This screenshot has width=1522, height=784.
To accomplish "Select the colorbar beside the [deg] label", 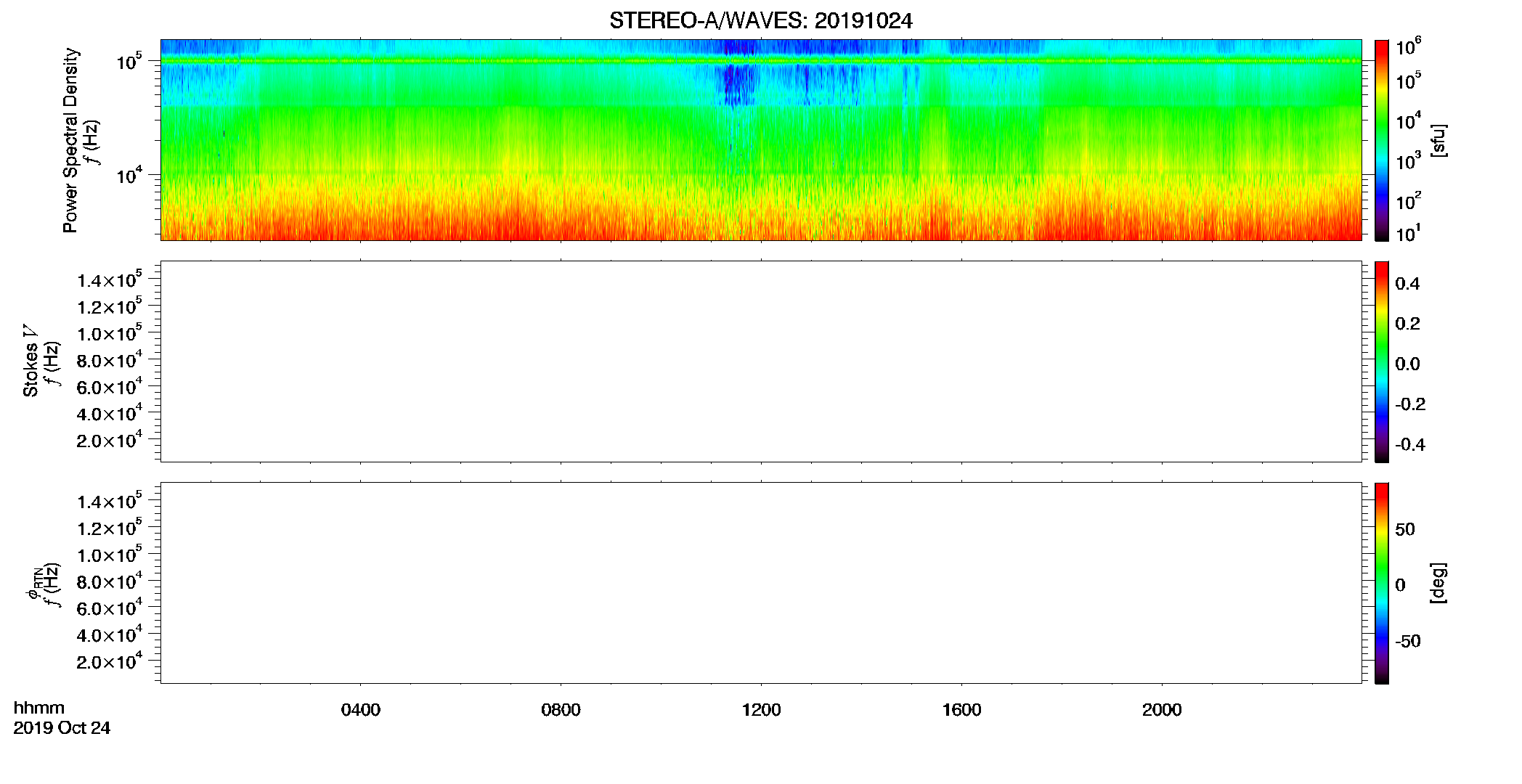I will [1381, 583].
